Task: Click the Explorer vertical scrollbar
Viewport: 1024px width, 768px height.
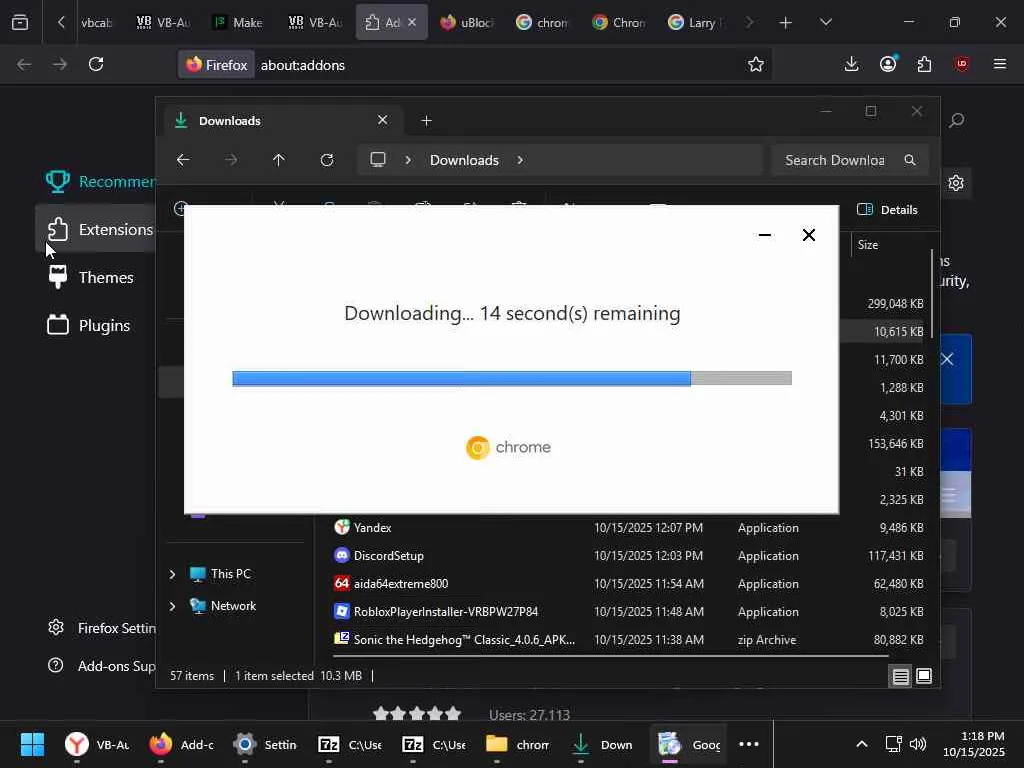Action: pos(933,294)
